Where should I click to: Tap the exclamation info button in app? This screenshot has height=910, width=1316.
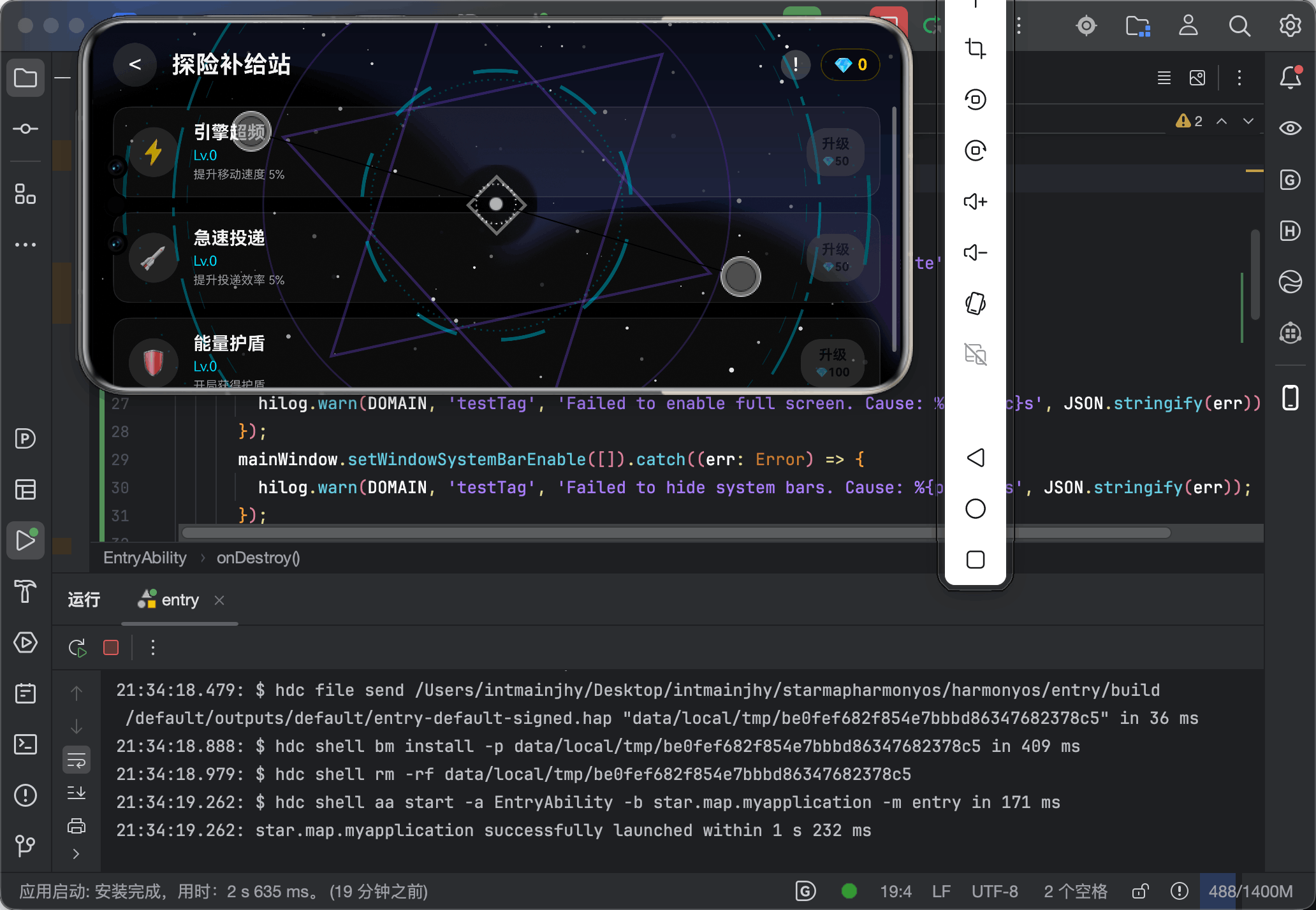796,64
